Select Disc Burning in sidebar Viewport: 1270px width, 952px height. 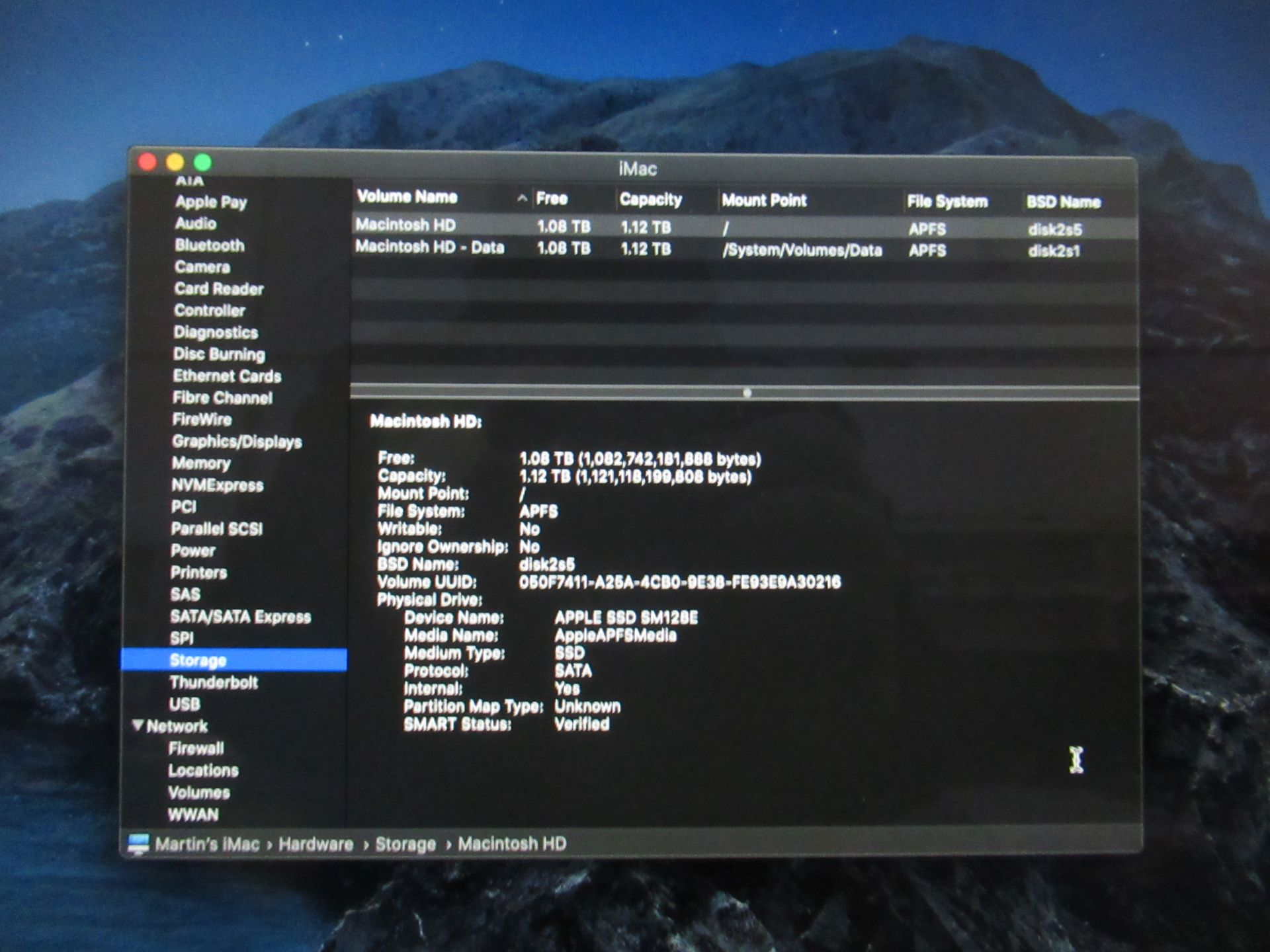219,354
